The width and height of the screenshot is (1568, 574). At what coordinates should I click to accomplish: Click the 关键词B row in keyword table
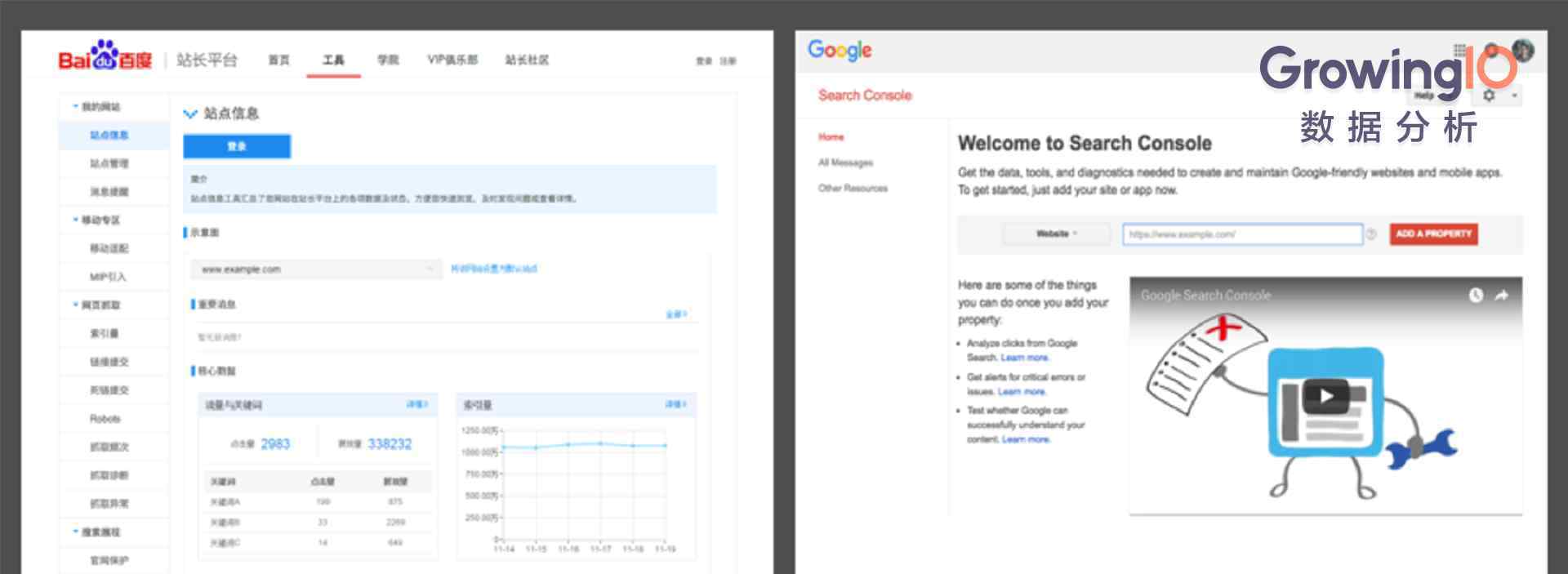point(317,522)
